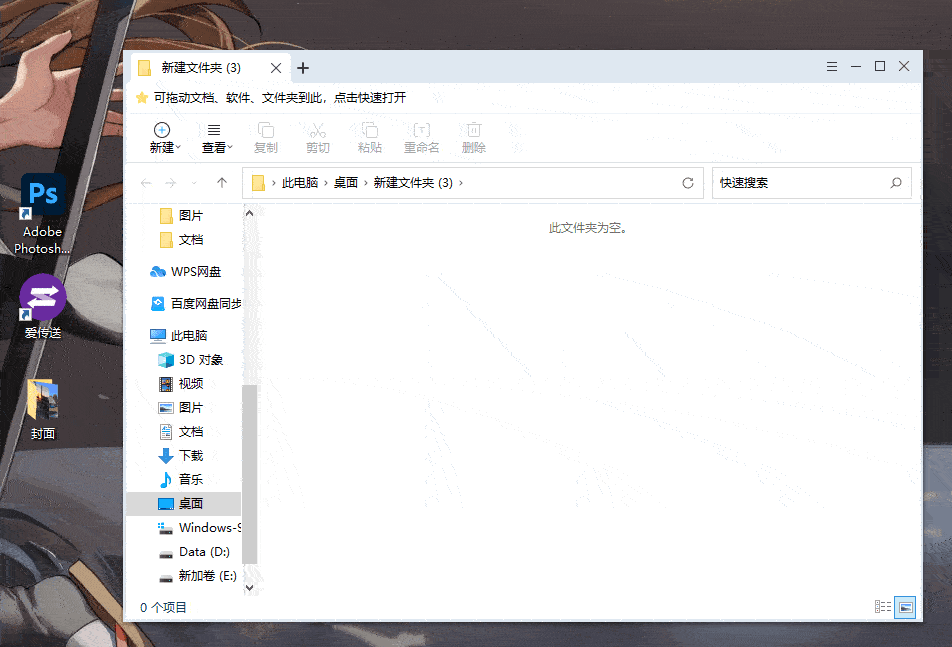Open Data (D:) drive
The image size is (952, 647).
point(194,552)
